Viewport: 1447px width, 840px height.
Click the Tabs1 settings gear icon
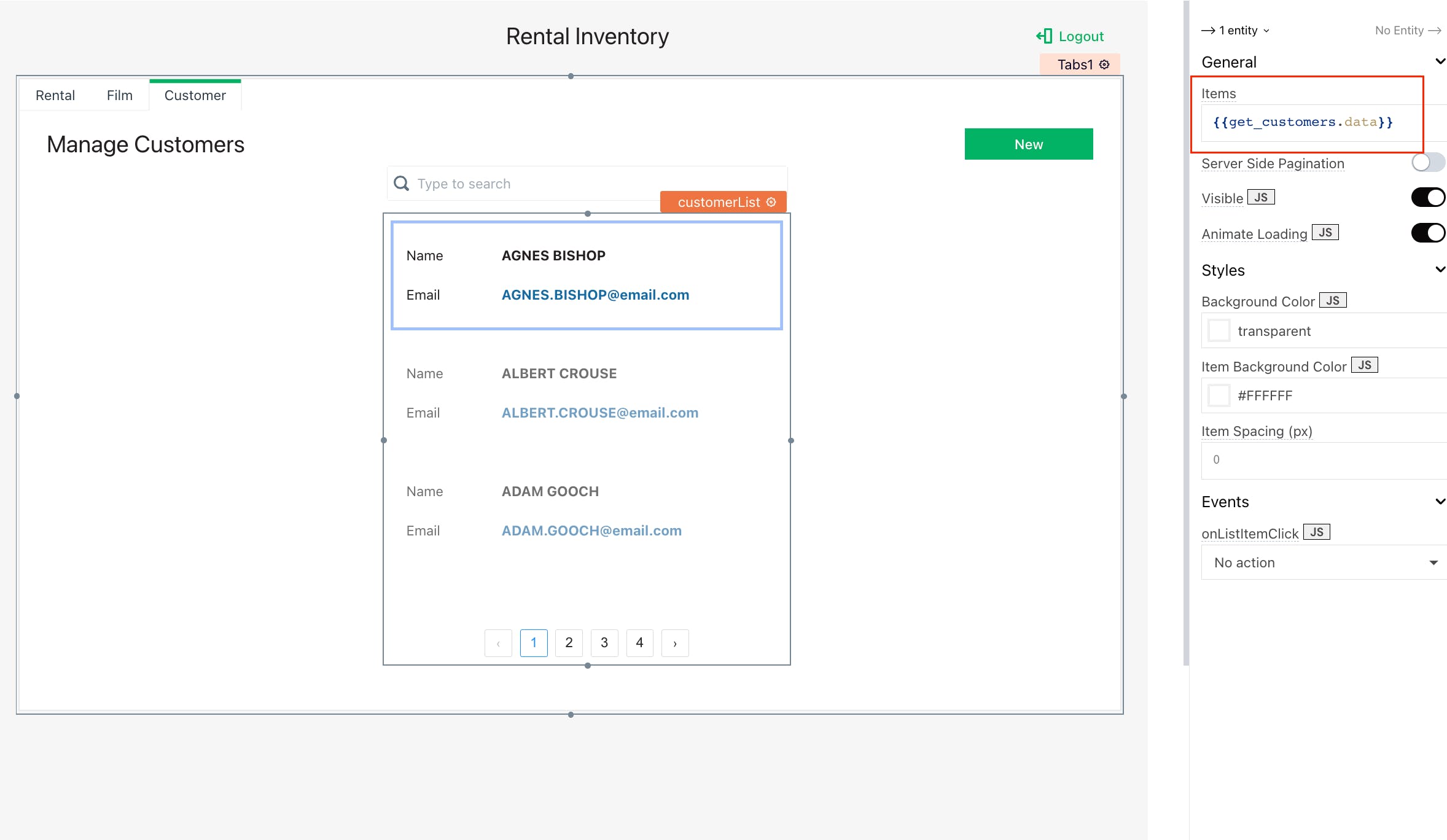pos(1104,64)
